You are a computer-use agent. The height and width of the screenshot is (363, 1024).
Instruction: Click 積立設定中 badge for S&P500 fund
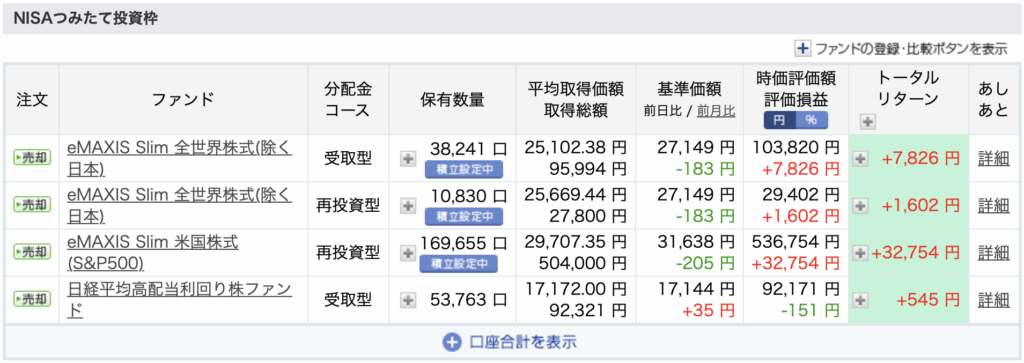[x=458, y=264]
